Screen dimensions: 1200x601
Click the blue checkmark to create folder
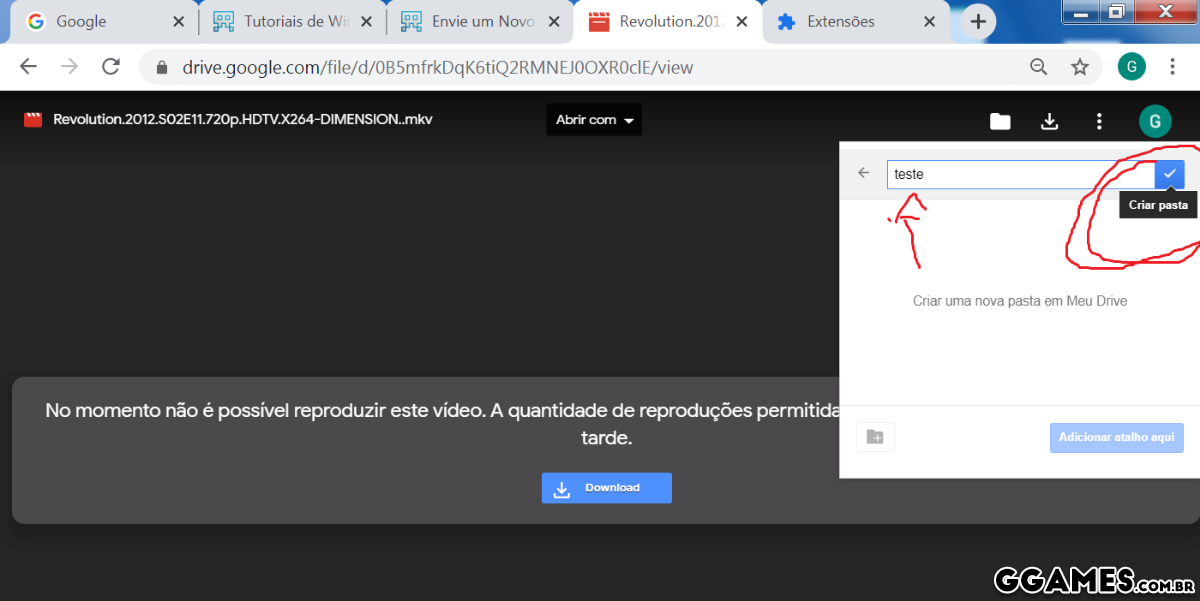[1169, 174]
